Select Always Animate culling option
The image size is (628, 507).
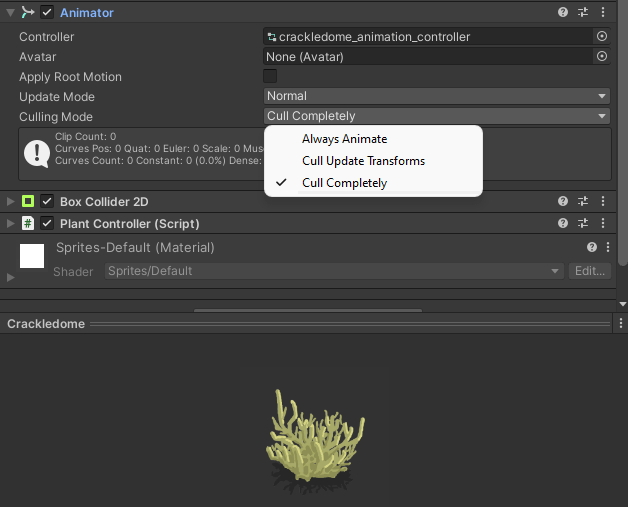click(x=344, y=139)
